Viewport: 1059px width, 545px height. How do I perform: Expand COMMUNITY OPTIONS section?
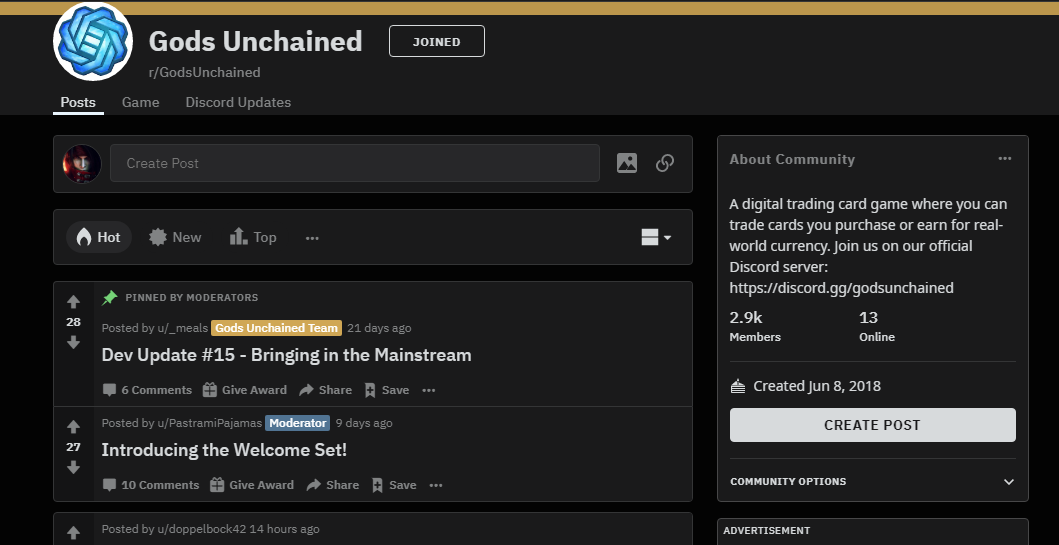[873, 482]
